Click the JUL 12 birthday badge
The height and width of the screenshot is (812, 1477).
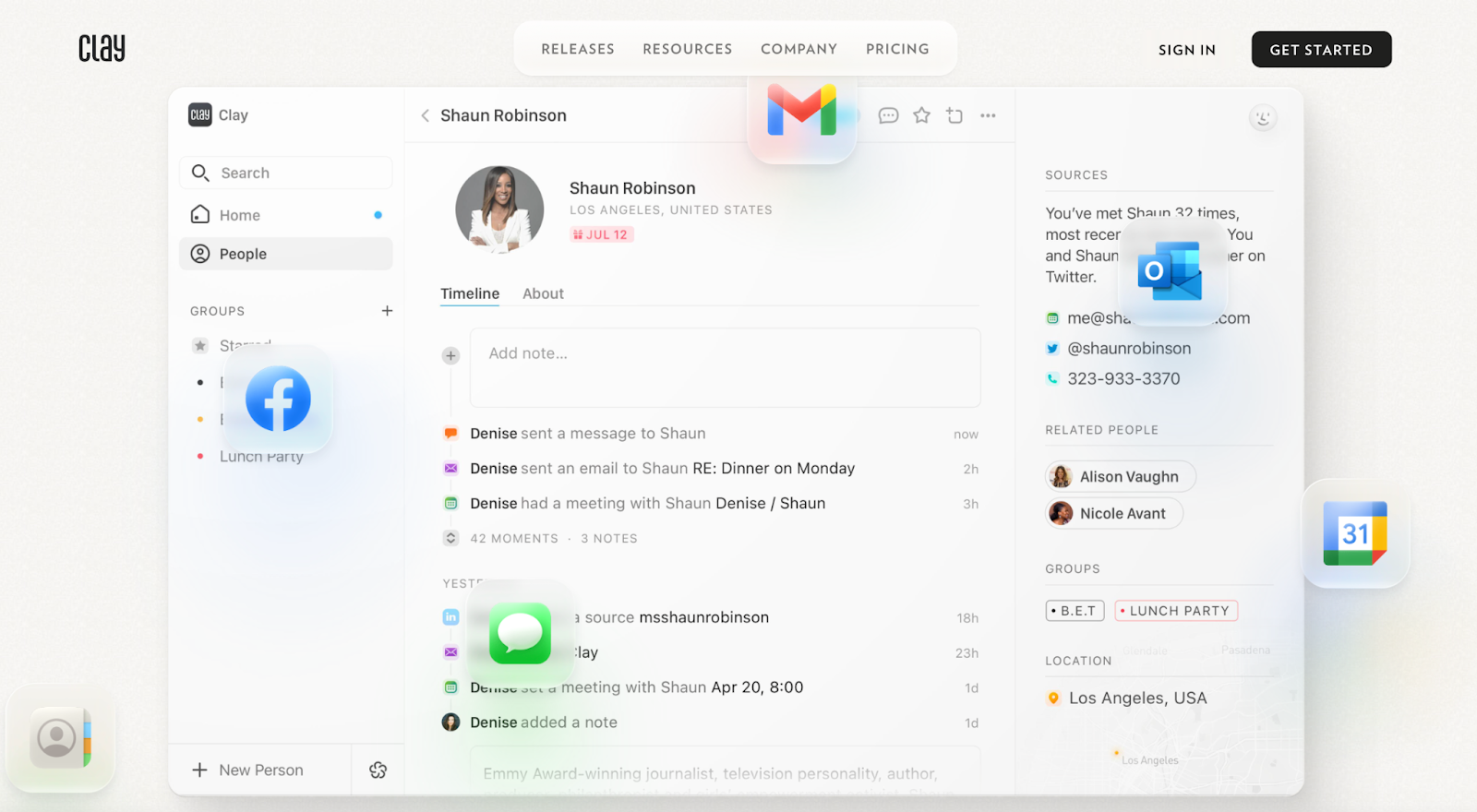(601, 234)
